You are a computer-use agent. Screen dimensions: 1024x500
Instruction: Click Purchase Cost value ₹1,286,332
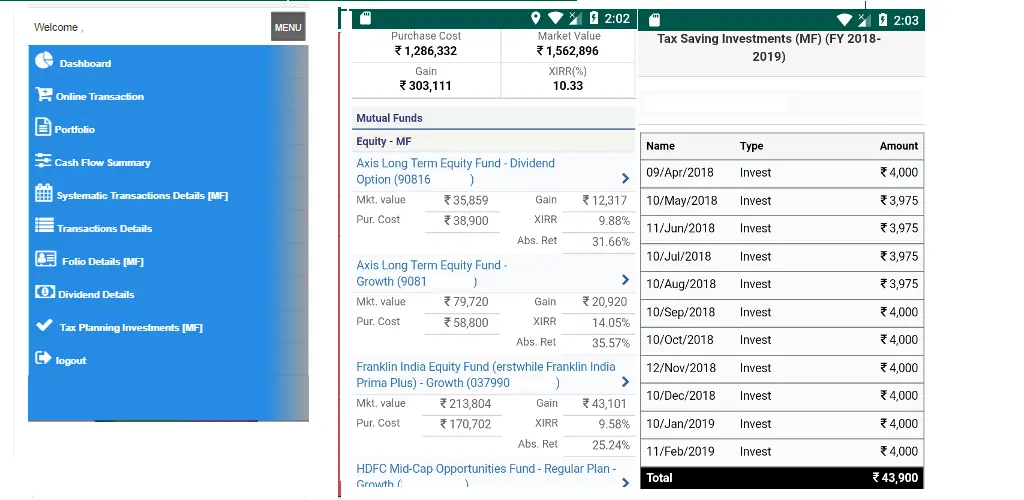click(426, 51)
